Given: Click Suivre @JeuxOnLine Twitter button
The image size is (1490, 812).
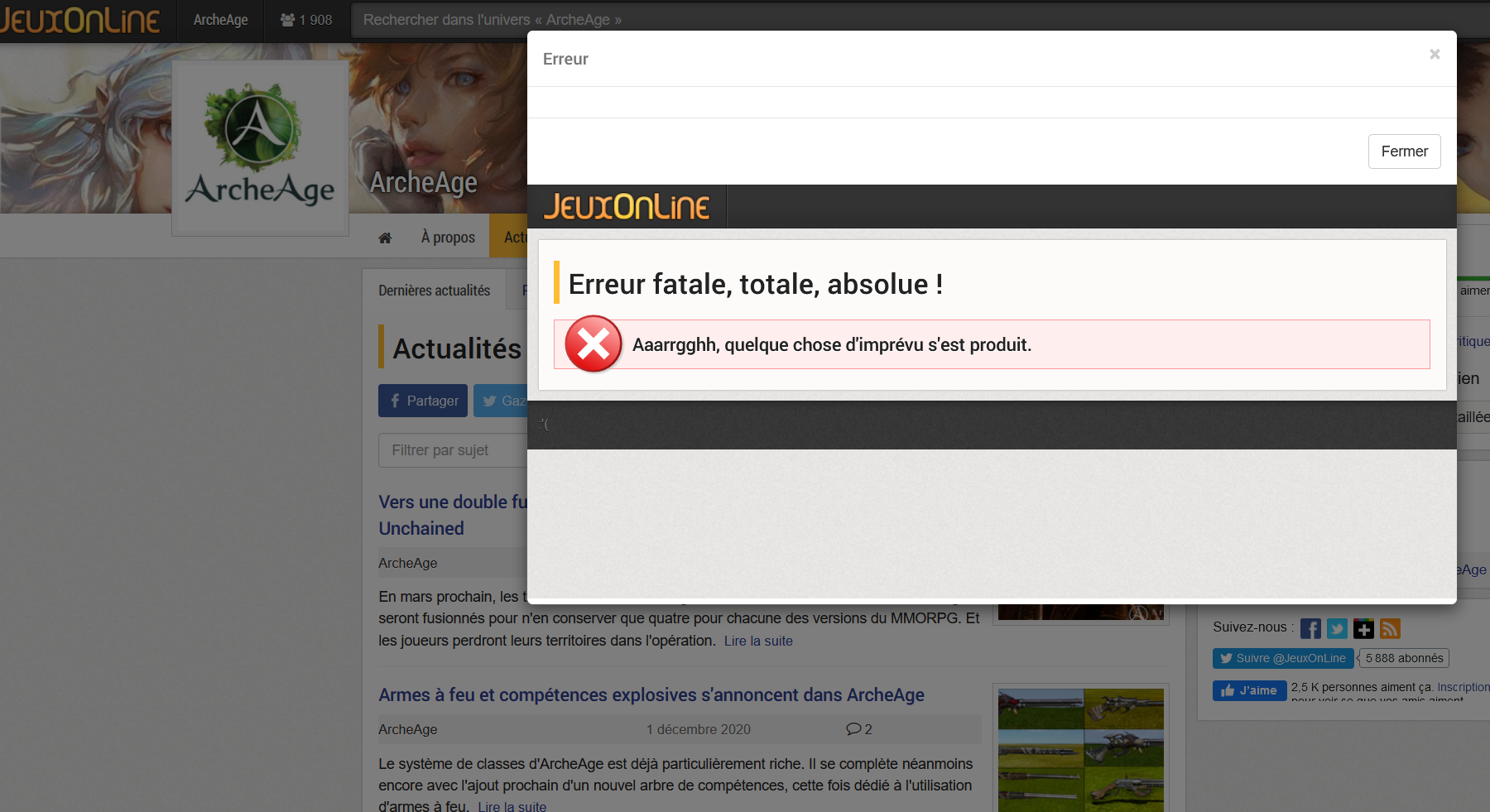Looking at the screenshot, I should click(1283, 658).
